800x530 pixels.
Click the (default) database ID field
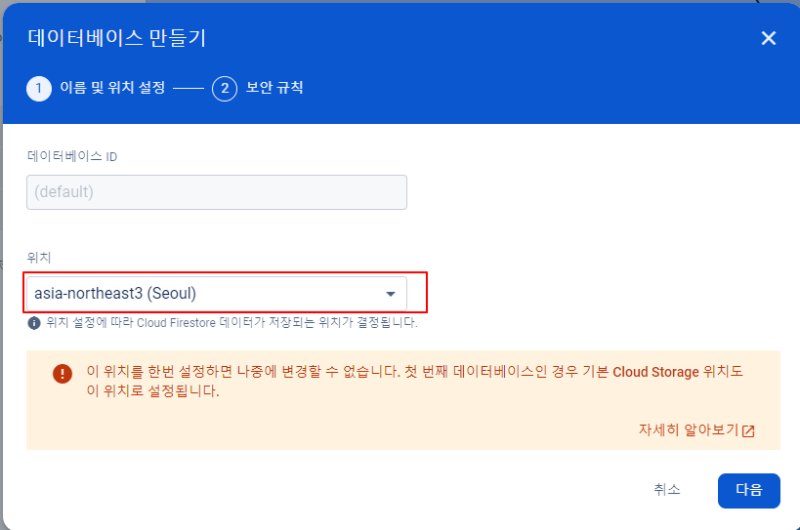tap(217, 192)
